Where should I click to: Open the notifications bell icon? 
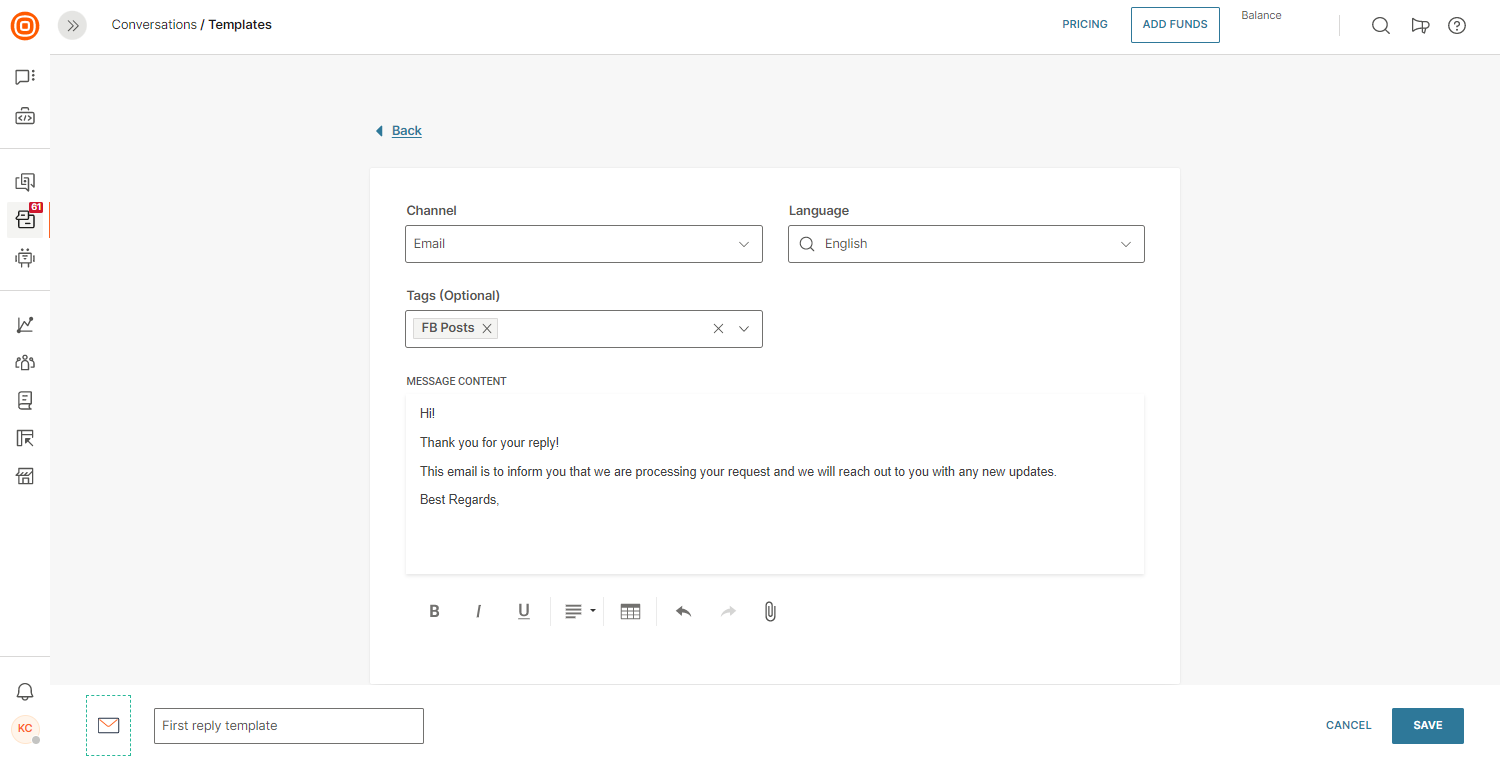click(25, 692)
